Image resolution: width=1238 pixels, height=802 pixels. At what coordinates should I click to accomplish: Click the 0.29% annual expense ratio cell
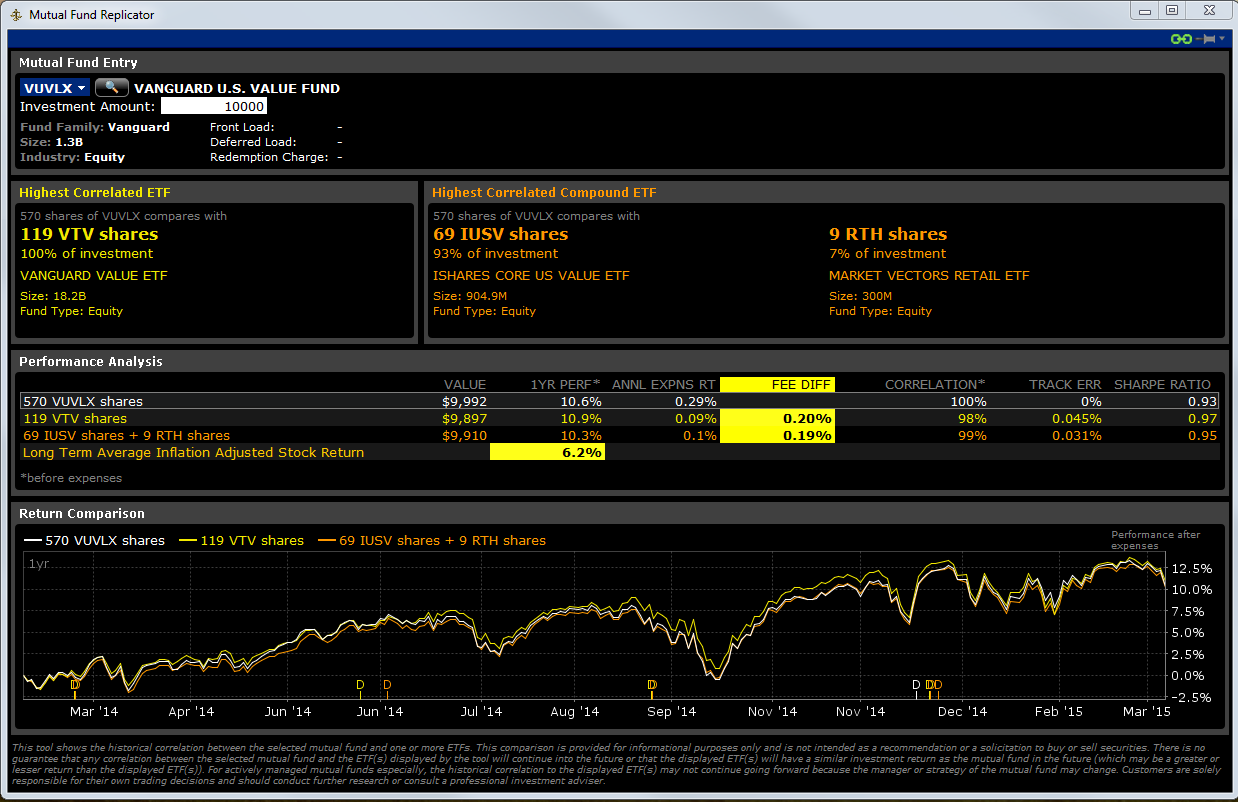pos(696,401)
